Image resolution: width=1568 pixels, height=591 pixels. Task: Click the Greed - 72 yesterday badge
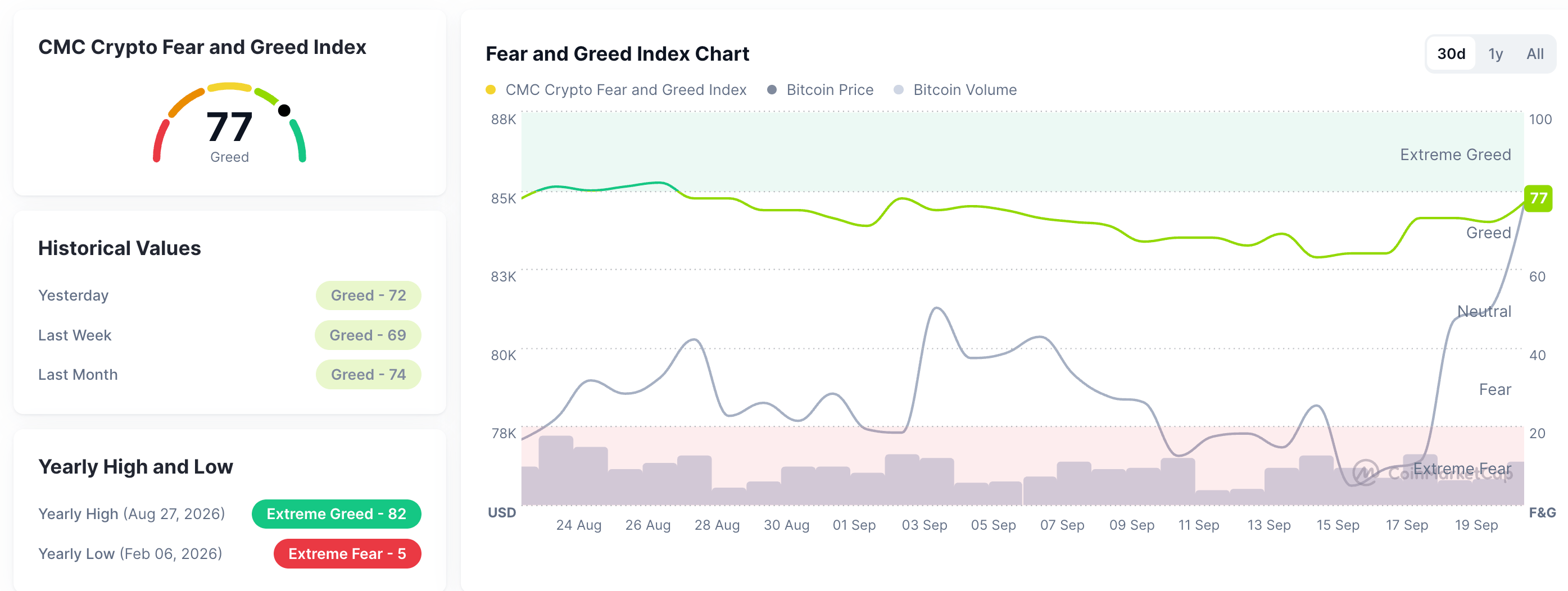click(368, 295)
